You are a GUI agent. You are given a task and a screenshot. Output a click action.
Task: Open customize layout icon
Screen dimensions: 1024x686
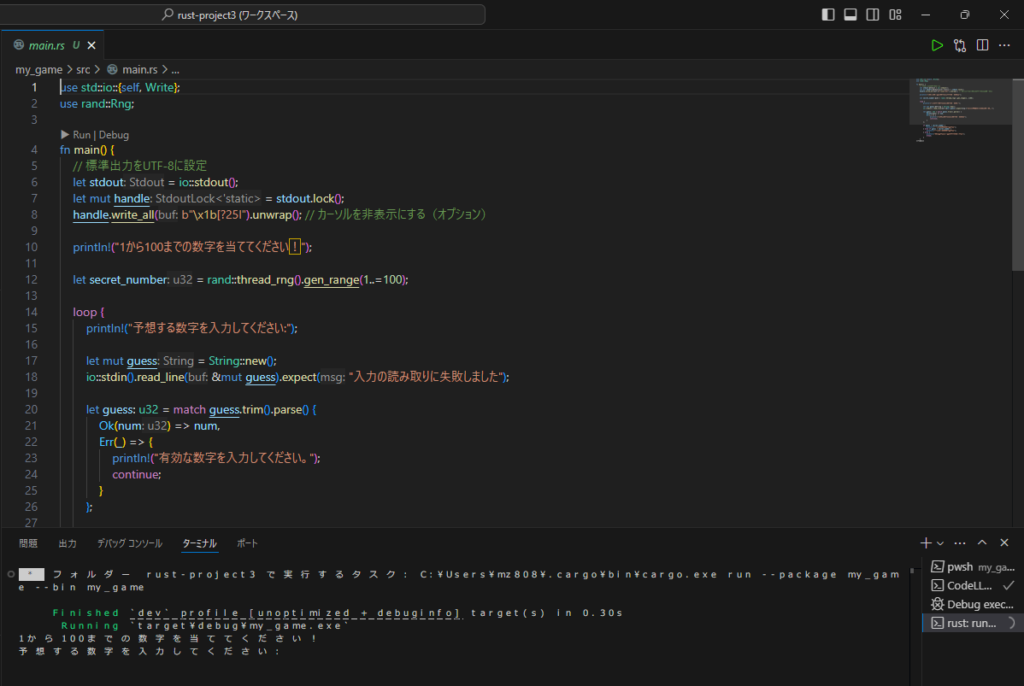click(x=895, y=14)
